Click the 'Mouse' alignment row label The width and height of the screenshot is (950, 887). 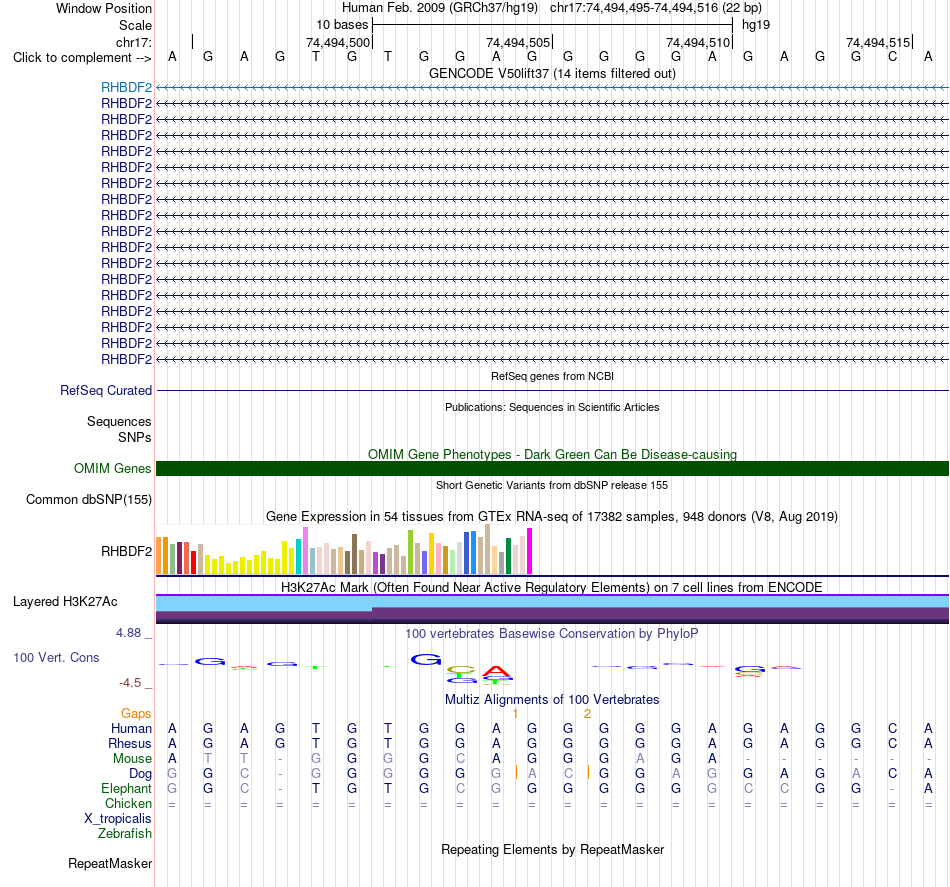(x=133, y=759)
